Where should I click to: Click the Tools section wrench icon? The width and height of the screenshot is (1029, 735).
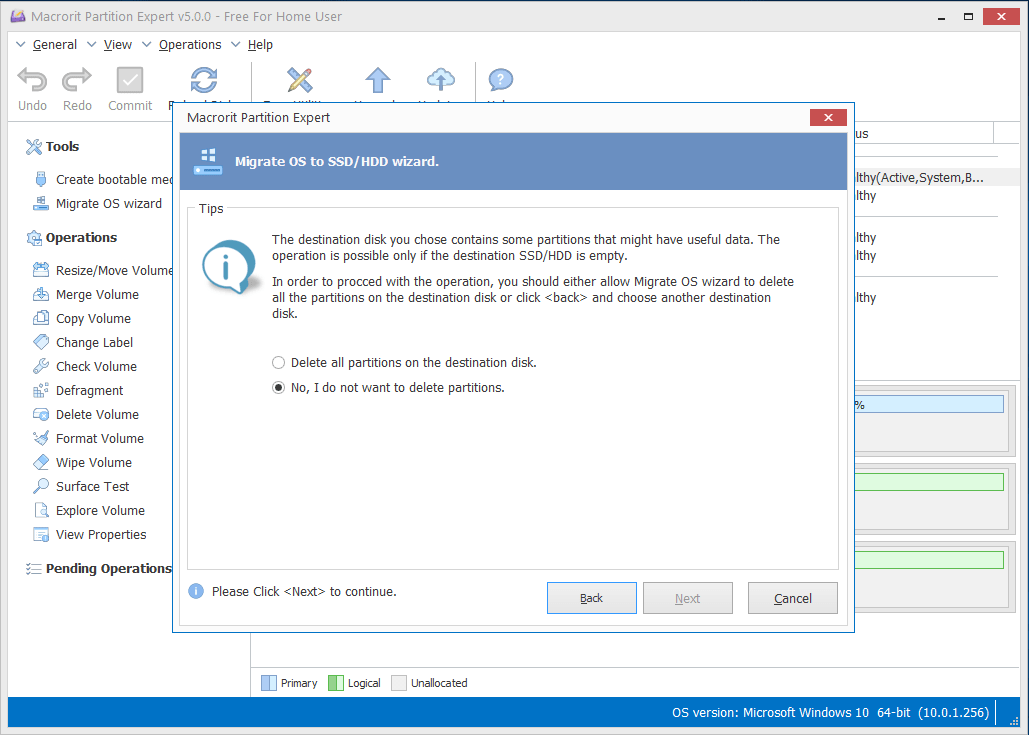(33, 146)
